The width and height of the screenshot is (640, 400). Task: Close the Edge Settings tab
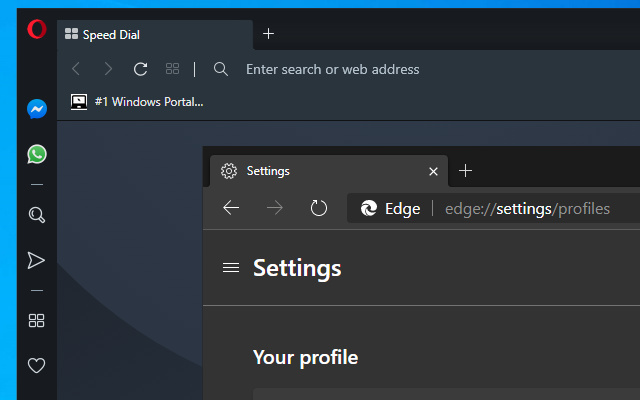(x=433, y=171)
